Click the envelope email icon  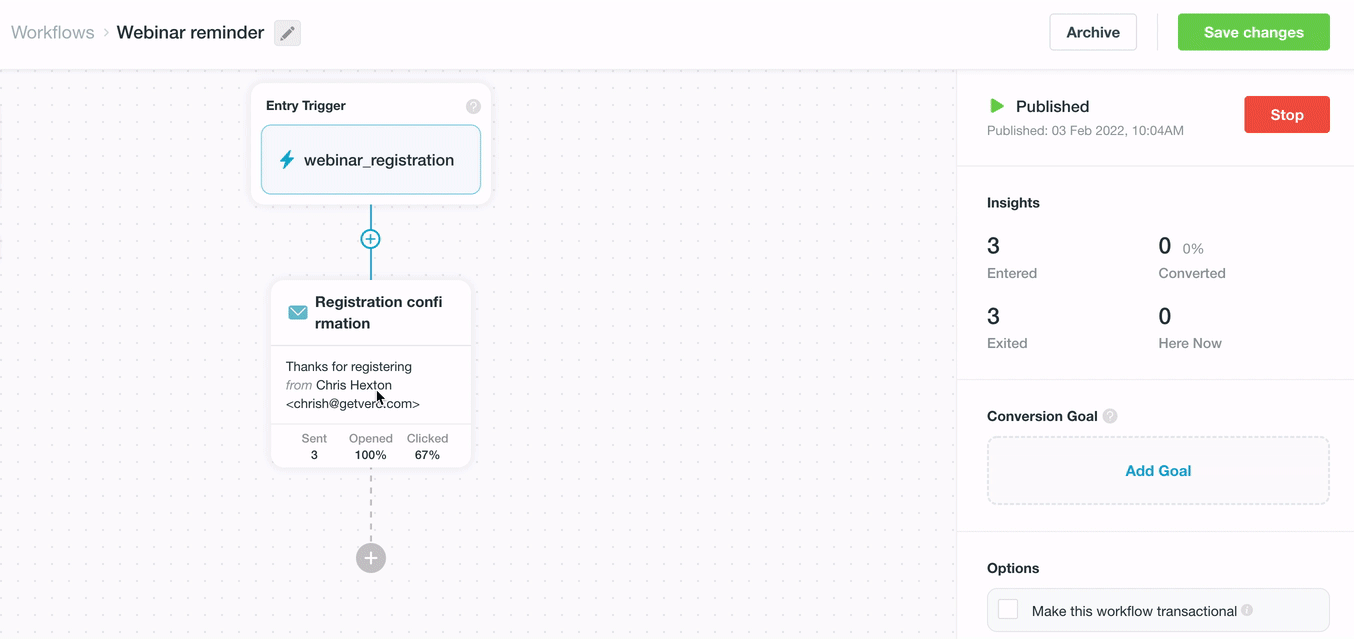pos(298,313)
